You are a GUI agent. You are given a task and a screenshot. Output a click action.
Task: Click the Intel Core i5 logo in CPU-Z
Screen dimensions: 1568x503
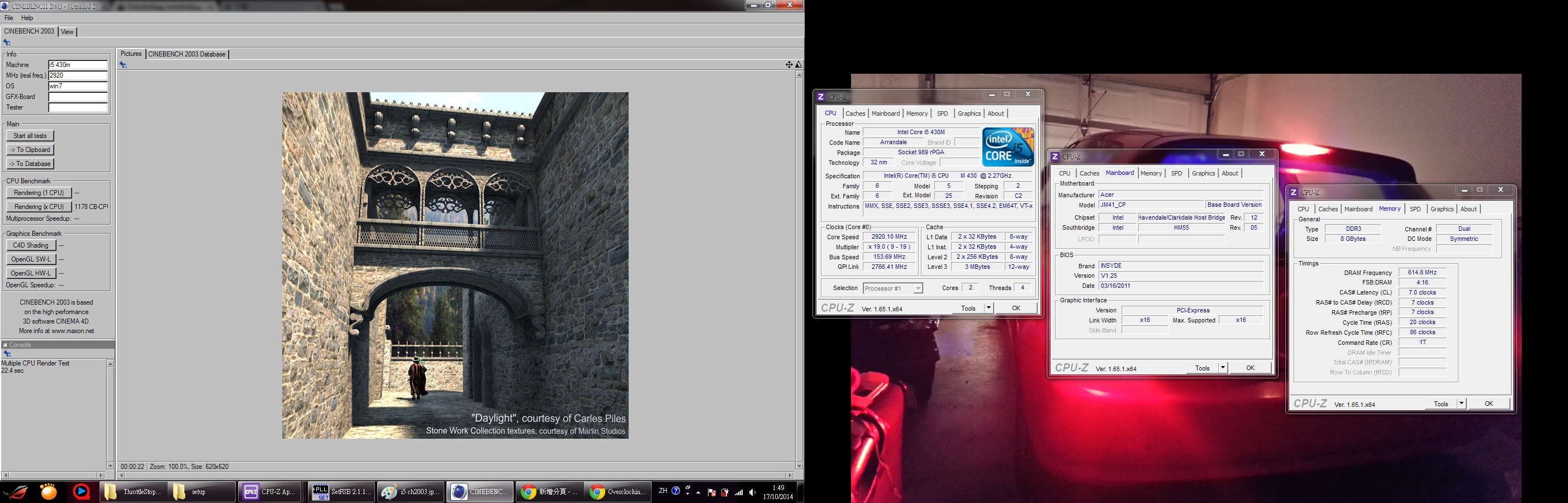coord(1008,147)
